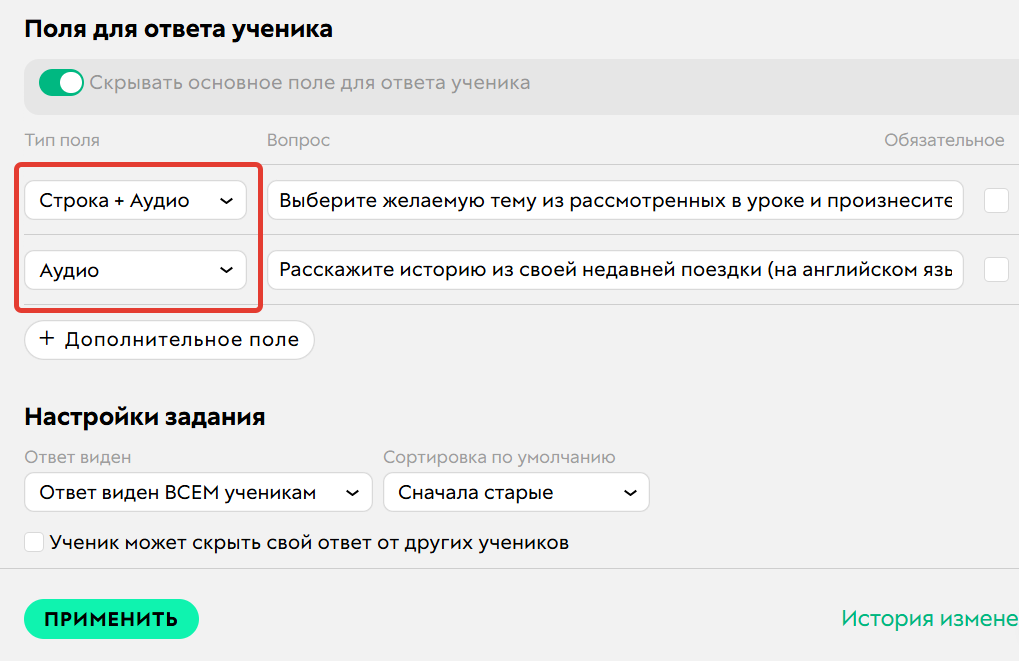Open the "Строка + Аудио" field type dropdown
Image resolution: width=1019 pixels, height=661 pixels.
[x=135, y=200]
